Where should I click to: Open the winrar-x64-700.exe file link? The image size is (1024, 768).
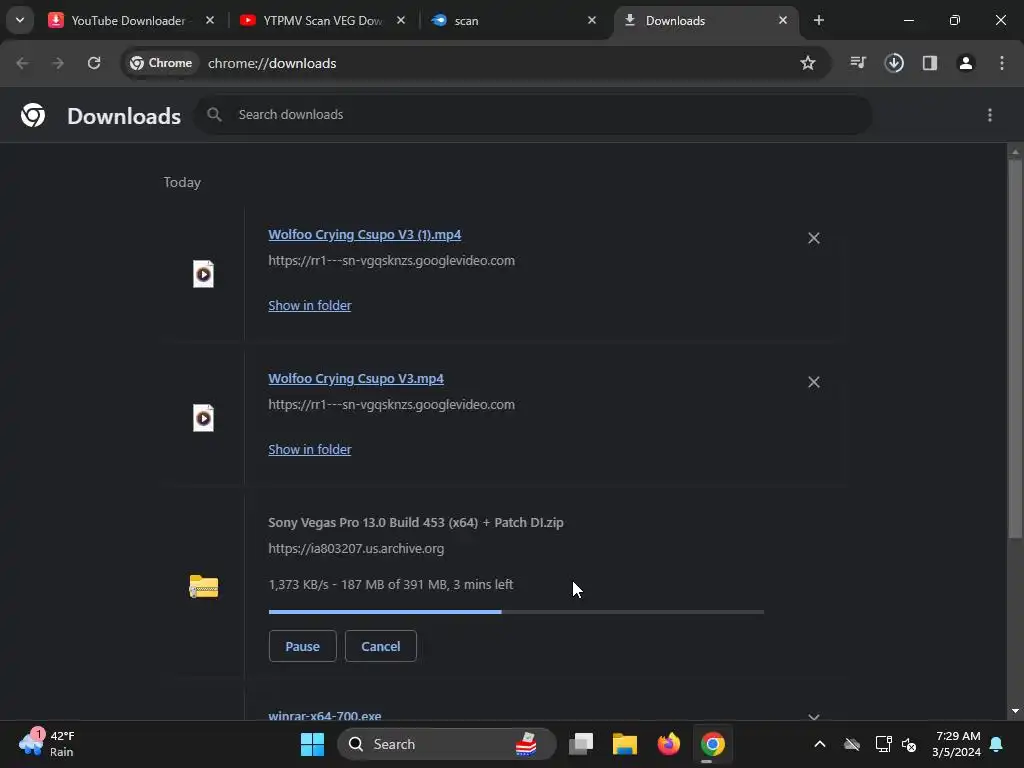coord(325,716)
